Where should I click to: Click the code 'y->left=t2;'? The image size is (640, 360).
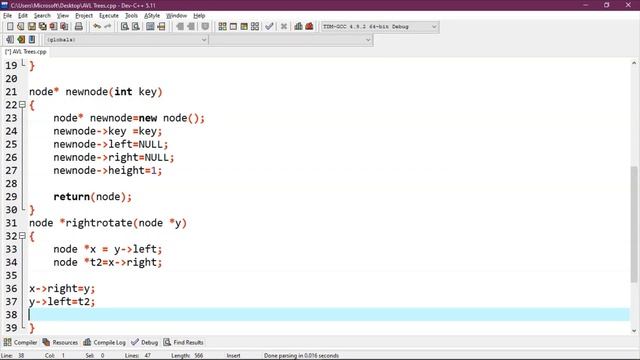(62, 302)
